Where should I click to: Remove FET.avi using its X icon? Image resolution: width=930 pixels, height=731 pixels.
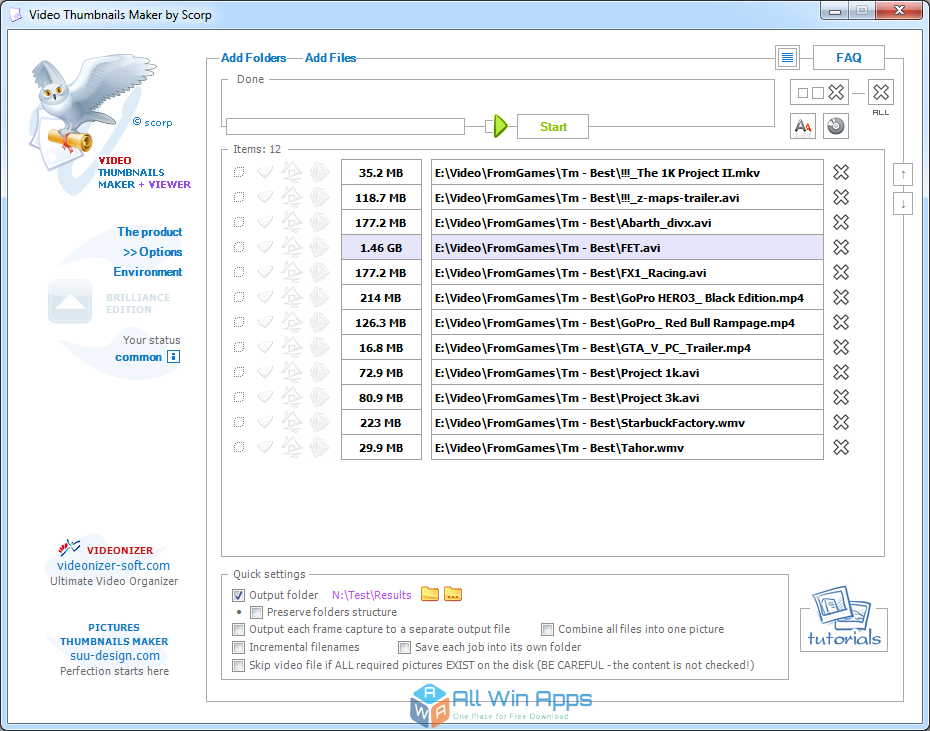click(840, 247)
